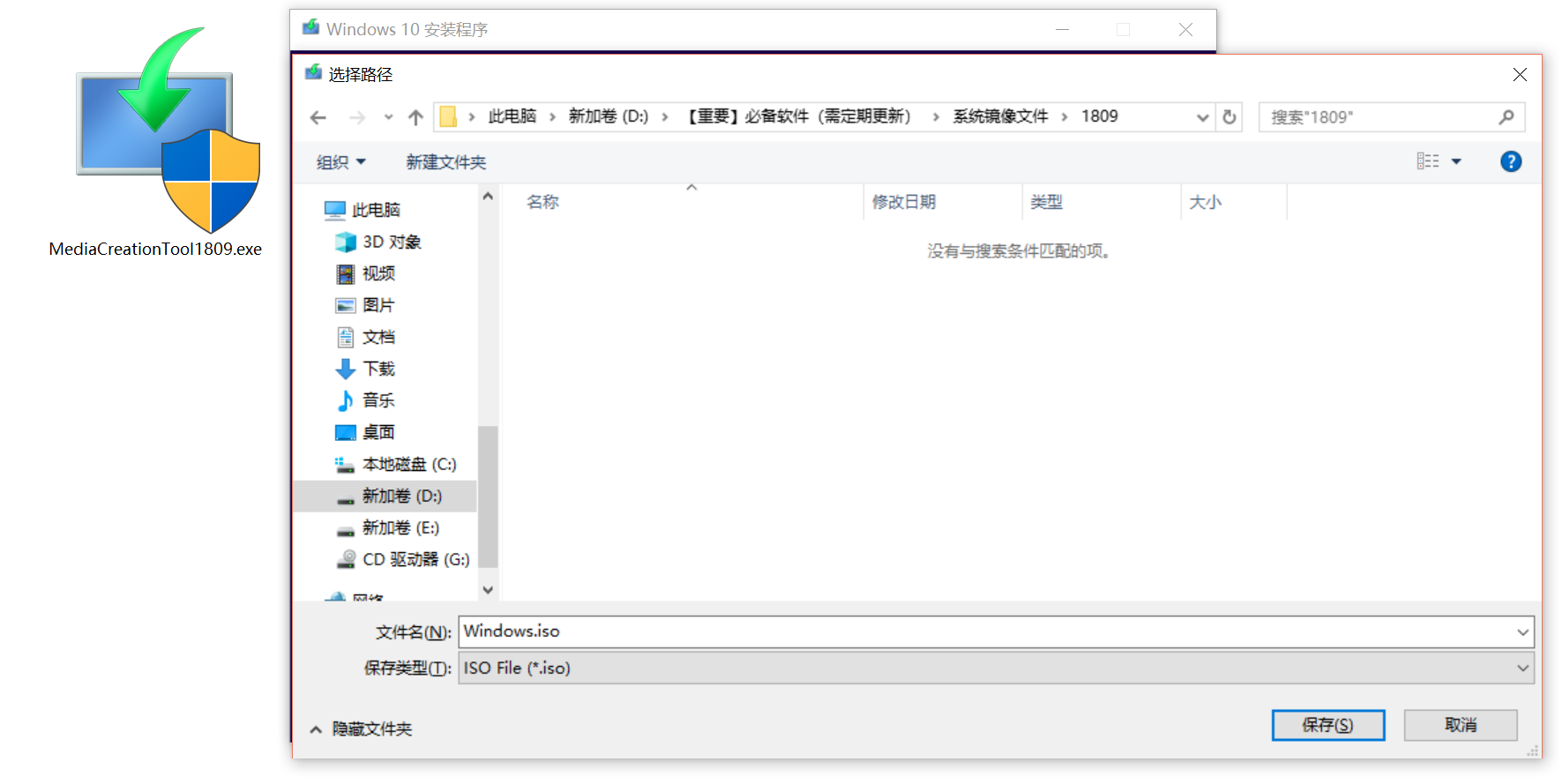Image resolution: width=1562 pixels, height=784 pixels.
Task: Select CD 驱动器 (G:)
Action: pos(403,559)
